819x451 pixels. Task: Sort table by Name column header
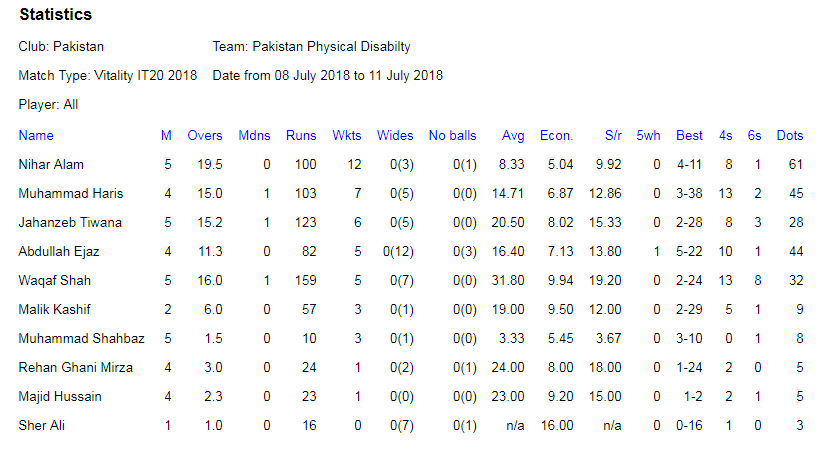36,135
